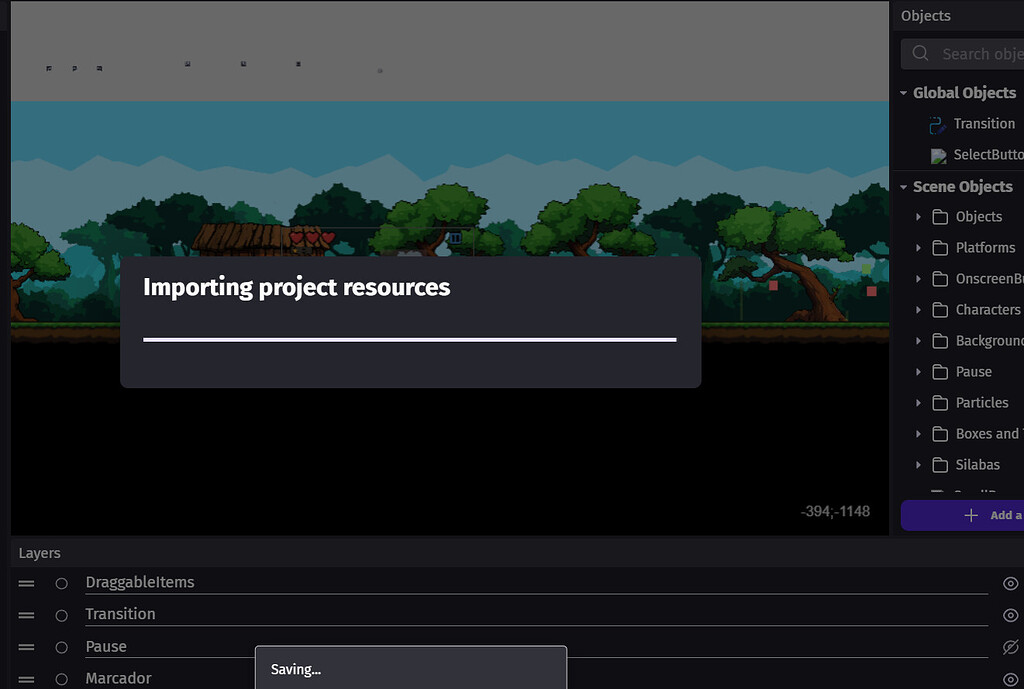Expand the Platforms folder
Viewport: 1024px width, 689px height.
coord(919,247)
